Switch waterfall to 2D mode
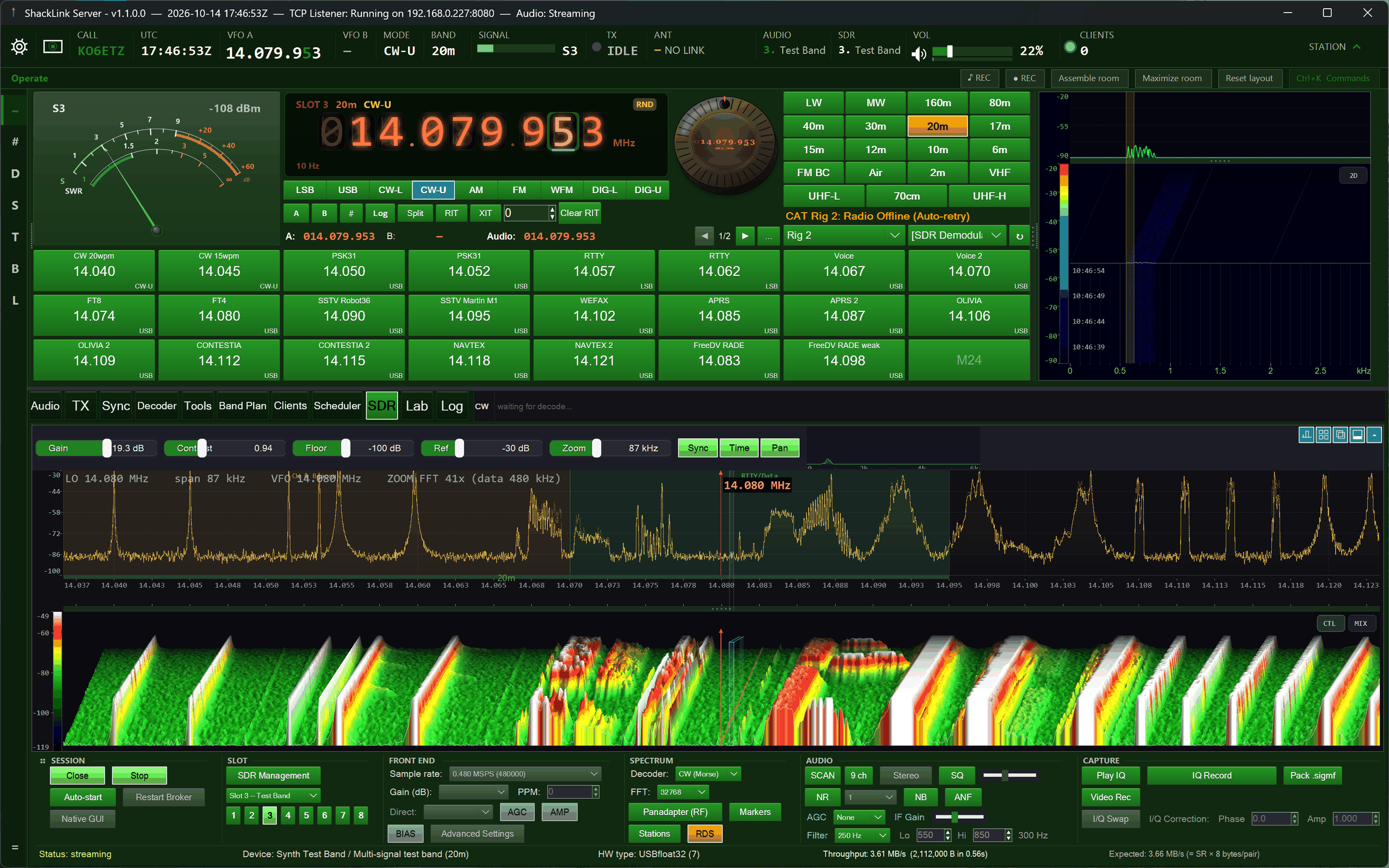Viewport: 1389px width, 868px height. (x=1353, y=176)
